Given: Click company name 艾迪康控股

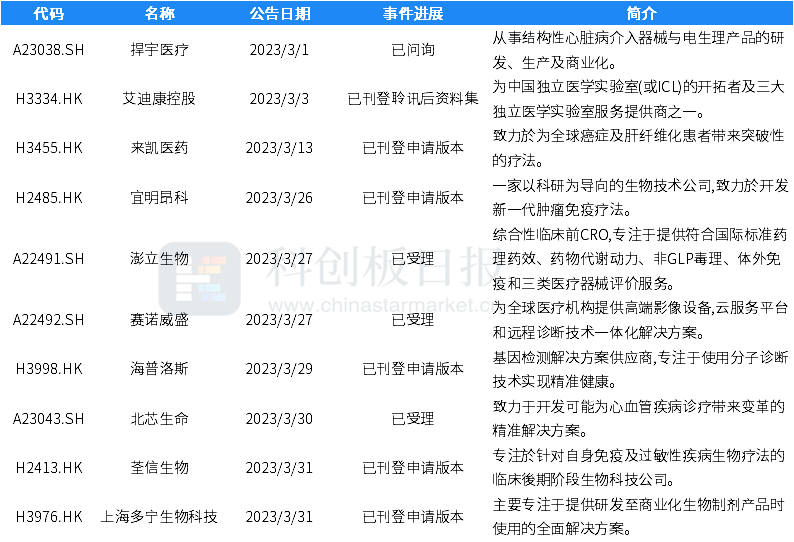Looking at the screenshot, I should tap(160, 99).
